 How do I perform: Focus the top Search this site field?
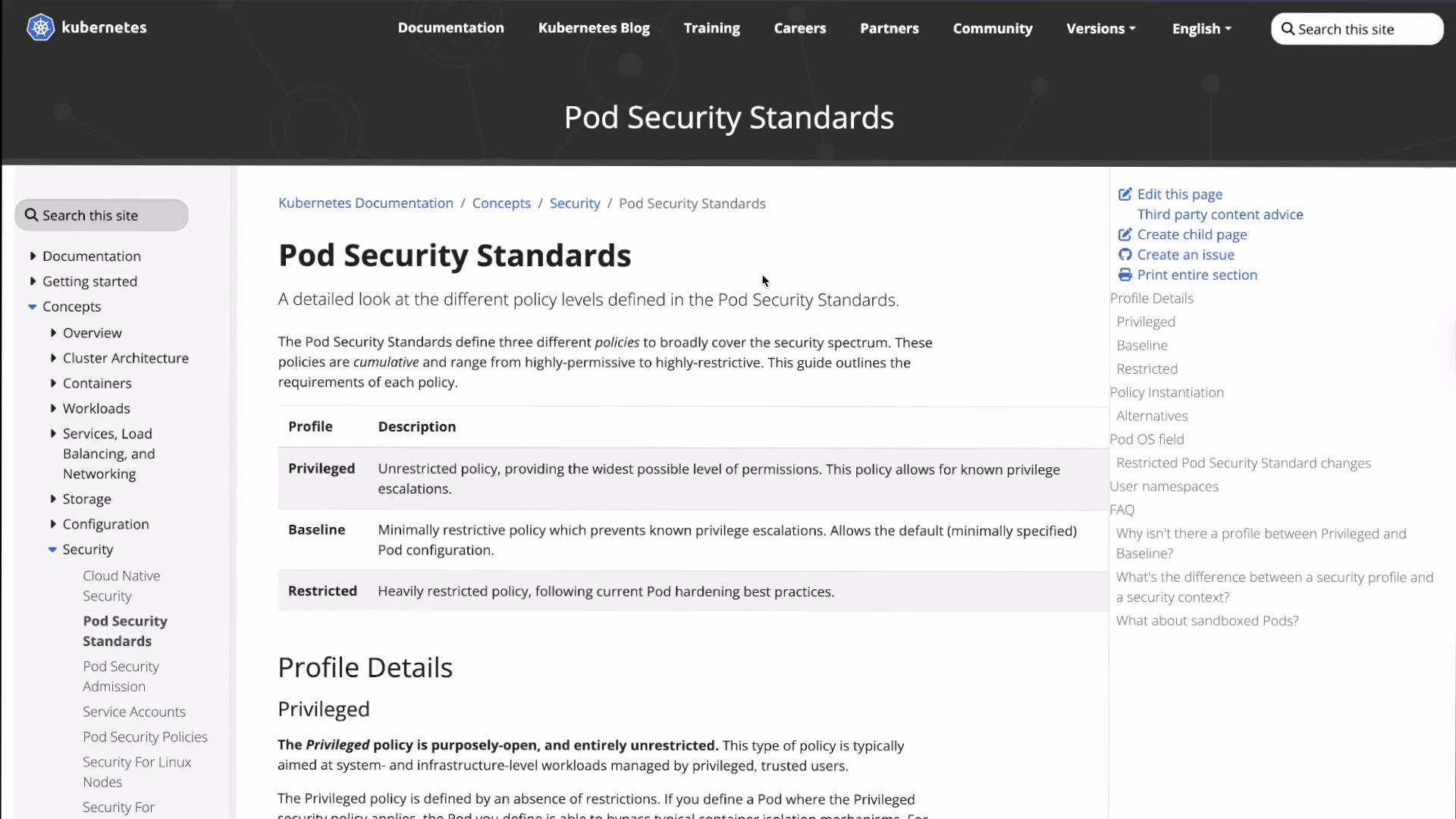pos(1357,29)
